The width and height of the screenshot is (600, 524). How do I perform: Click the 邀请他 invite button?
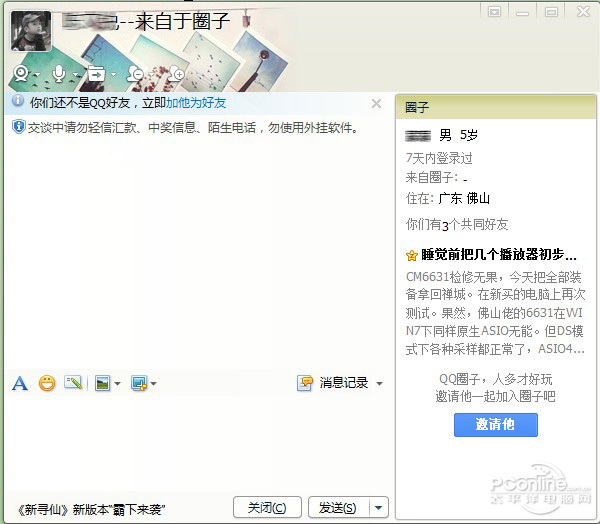(x=496, y=424)
